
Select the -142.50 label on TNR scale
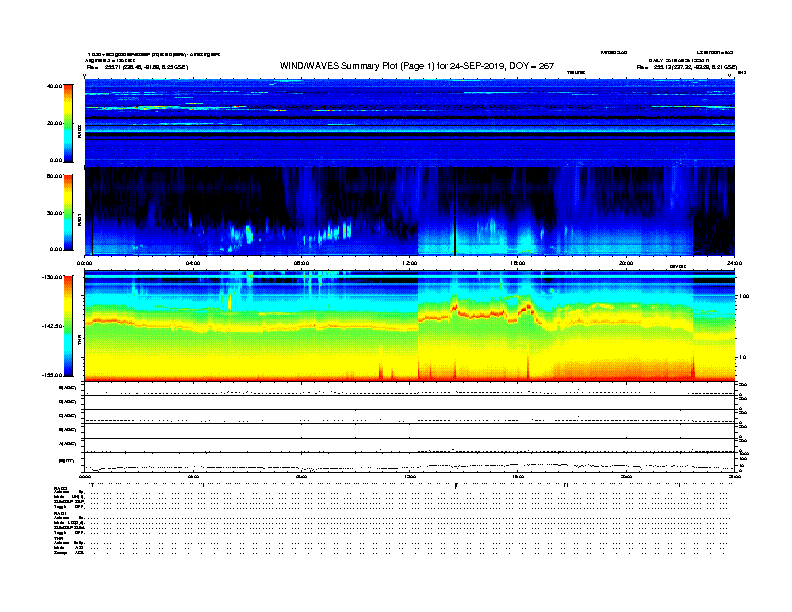[x=54, y=326]
